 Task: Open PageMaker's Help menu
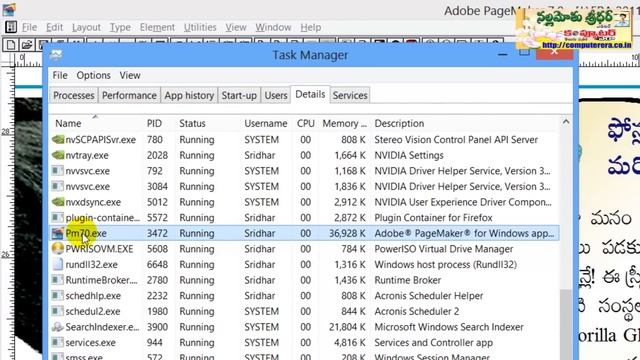(x=311, y=27)
